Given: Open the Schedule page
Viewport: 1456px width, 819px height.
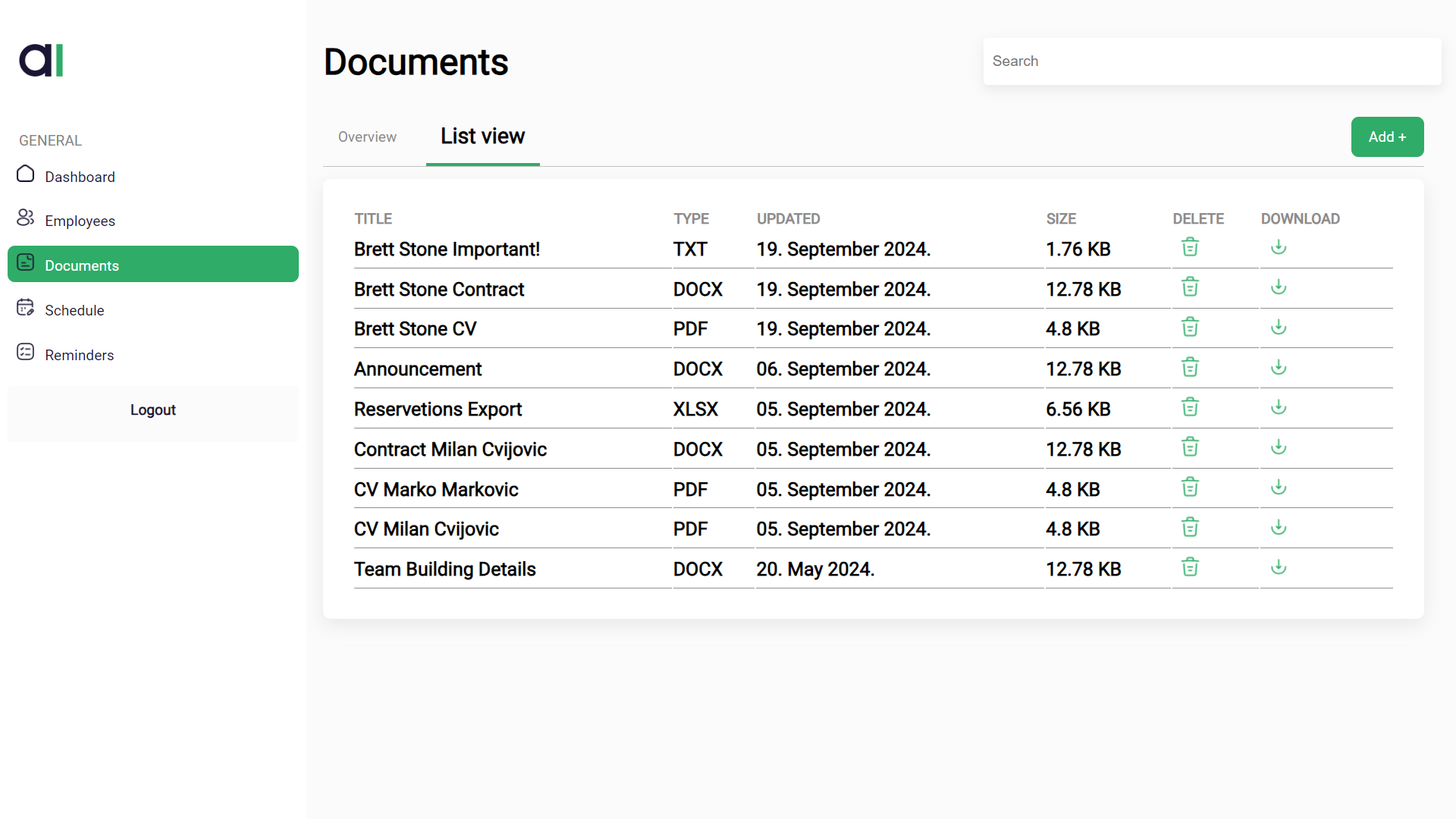Looking at the screenshot, I should [74, 310].
